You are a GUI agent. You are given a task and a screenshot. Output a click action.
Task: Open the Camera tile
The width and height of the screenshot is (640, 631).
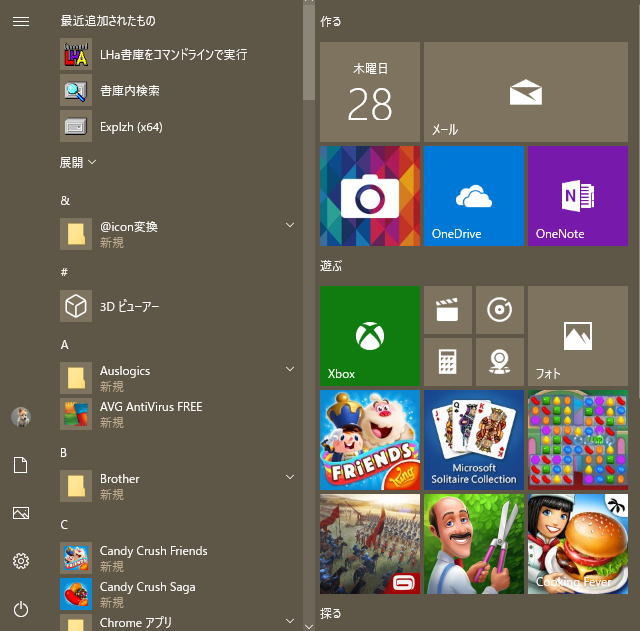(370, 196)
